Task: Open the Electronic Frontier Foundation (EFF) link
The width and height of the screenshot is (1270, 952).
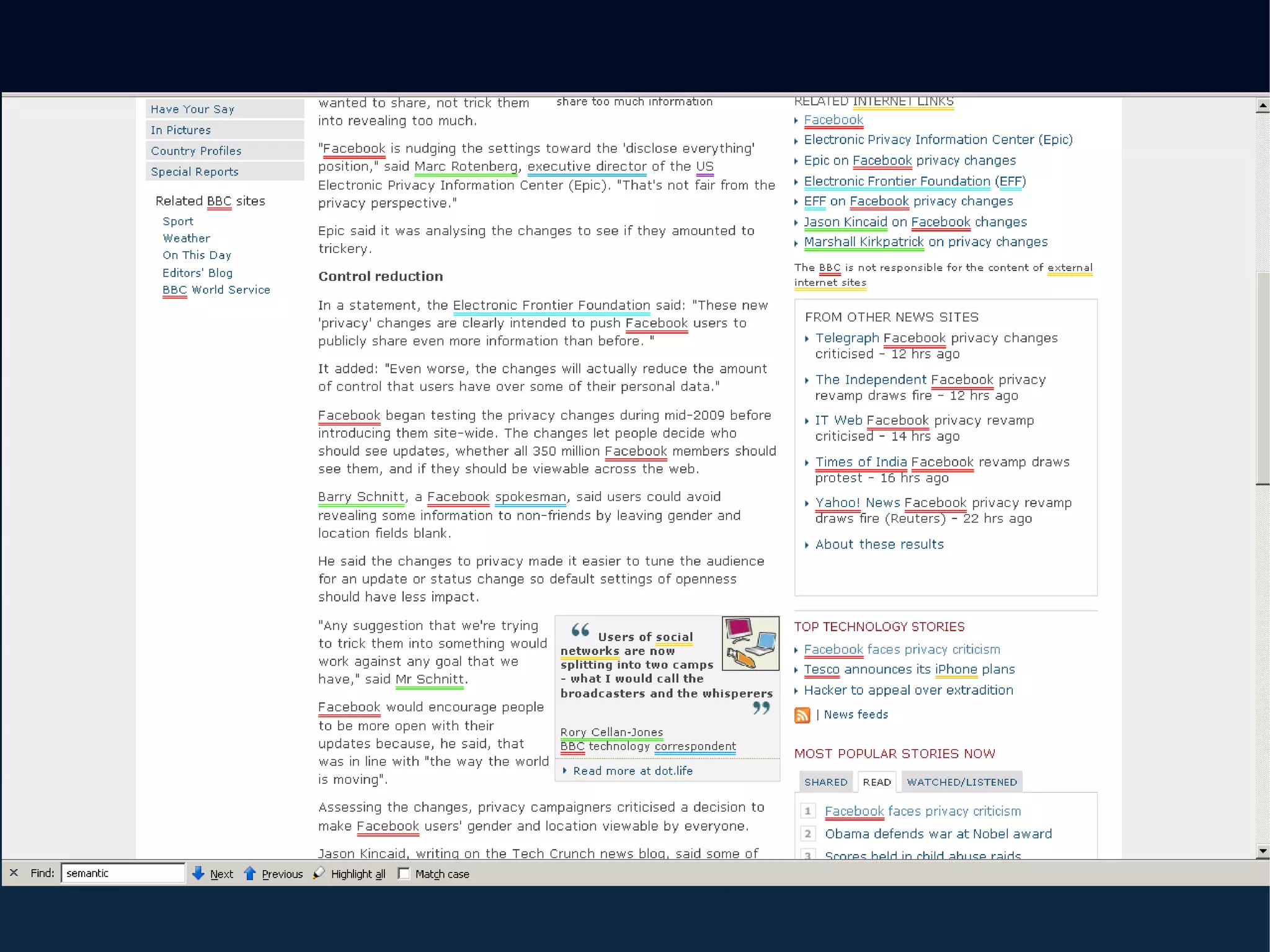Action: click(x=915, y=181)
